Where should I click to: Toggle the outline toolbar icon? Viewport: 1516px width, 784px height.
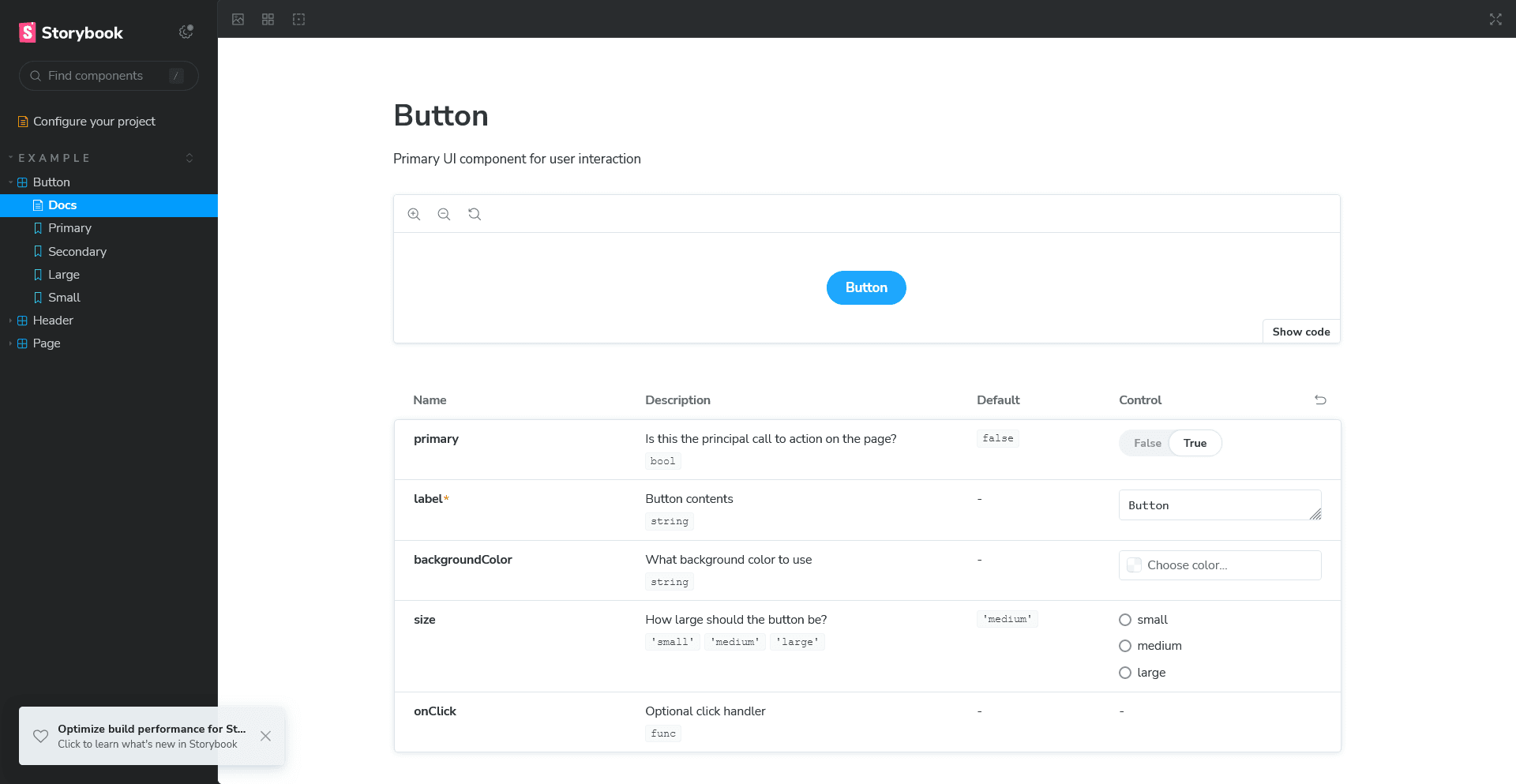(x=298, y=19)
